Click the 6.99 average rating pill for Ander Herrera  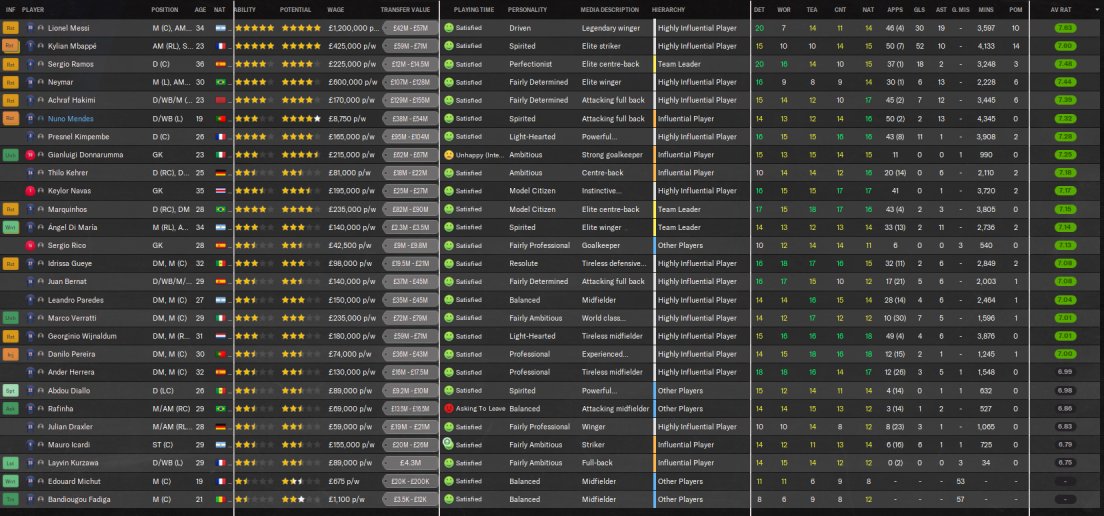(x=1065, y=372)
